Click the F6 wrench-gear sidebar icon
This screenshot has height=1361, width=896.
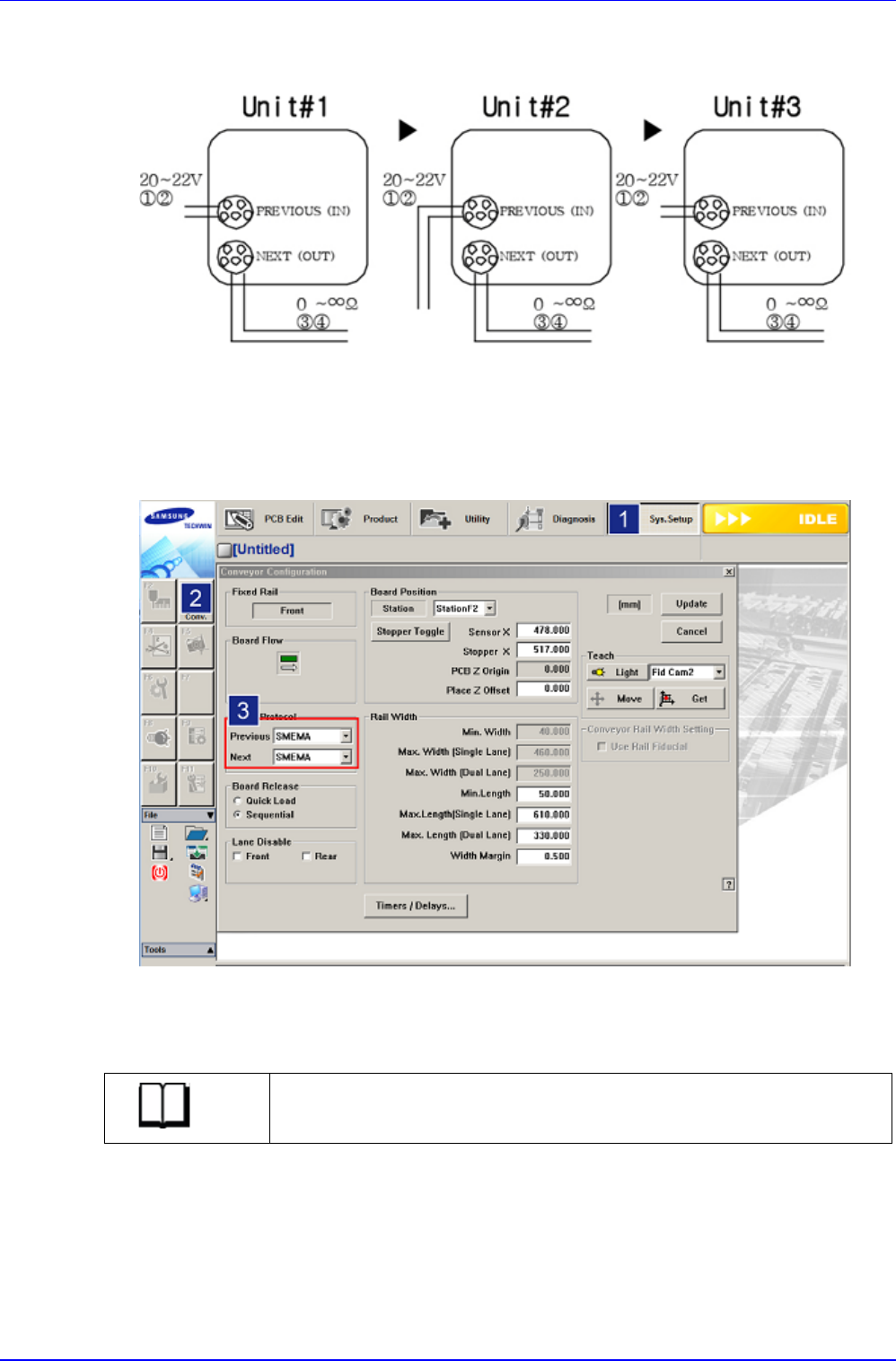coord(158,691)
